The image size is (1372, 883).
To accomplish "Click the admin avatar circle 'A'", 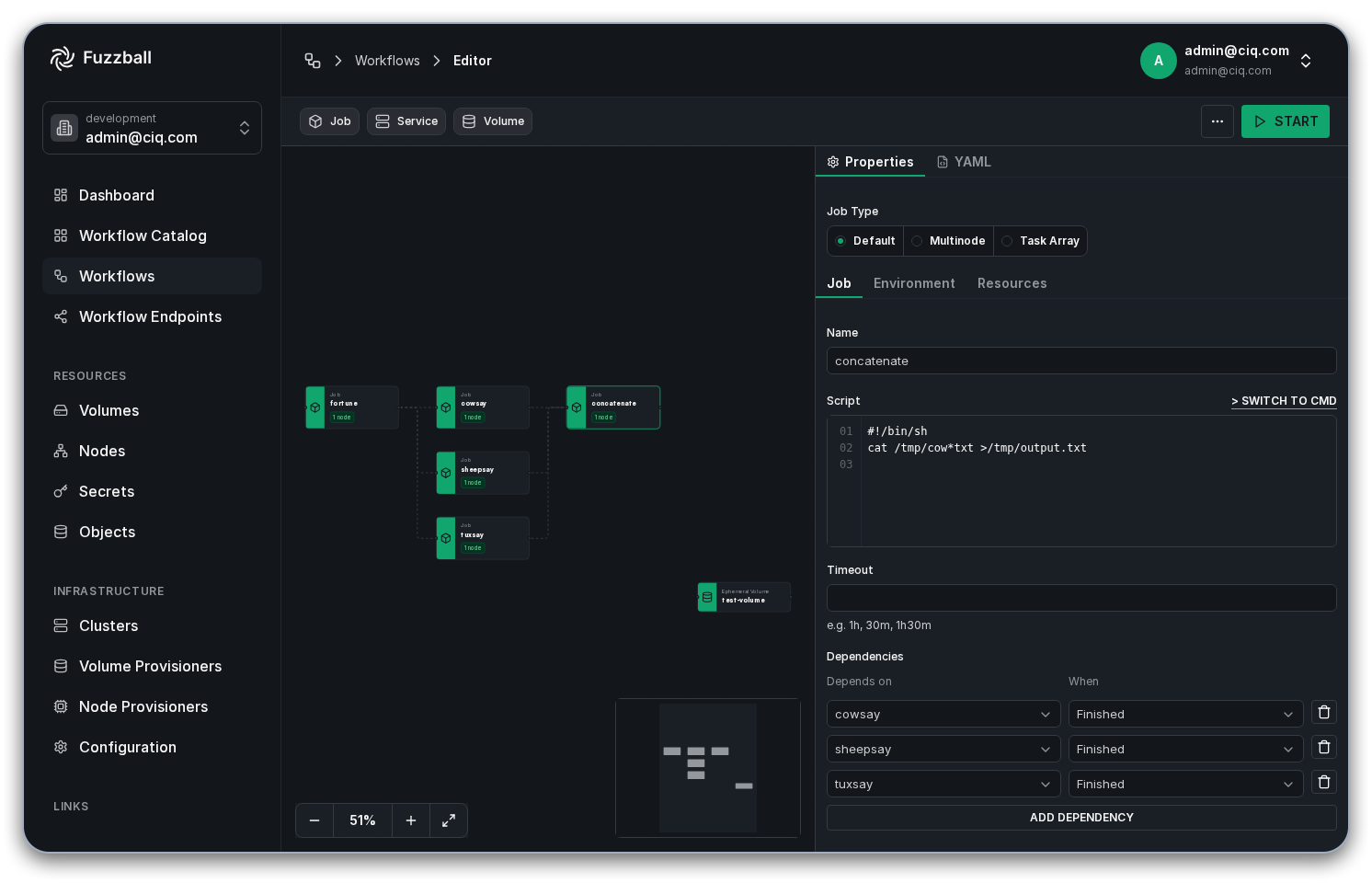I will [1159, 61].
